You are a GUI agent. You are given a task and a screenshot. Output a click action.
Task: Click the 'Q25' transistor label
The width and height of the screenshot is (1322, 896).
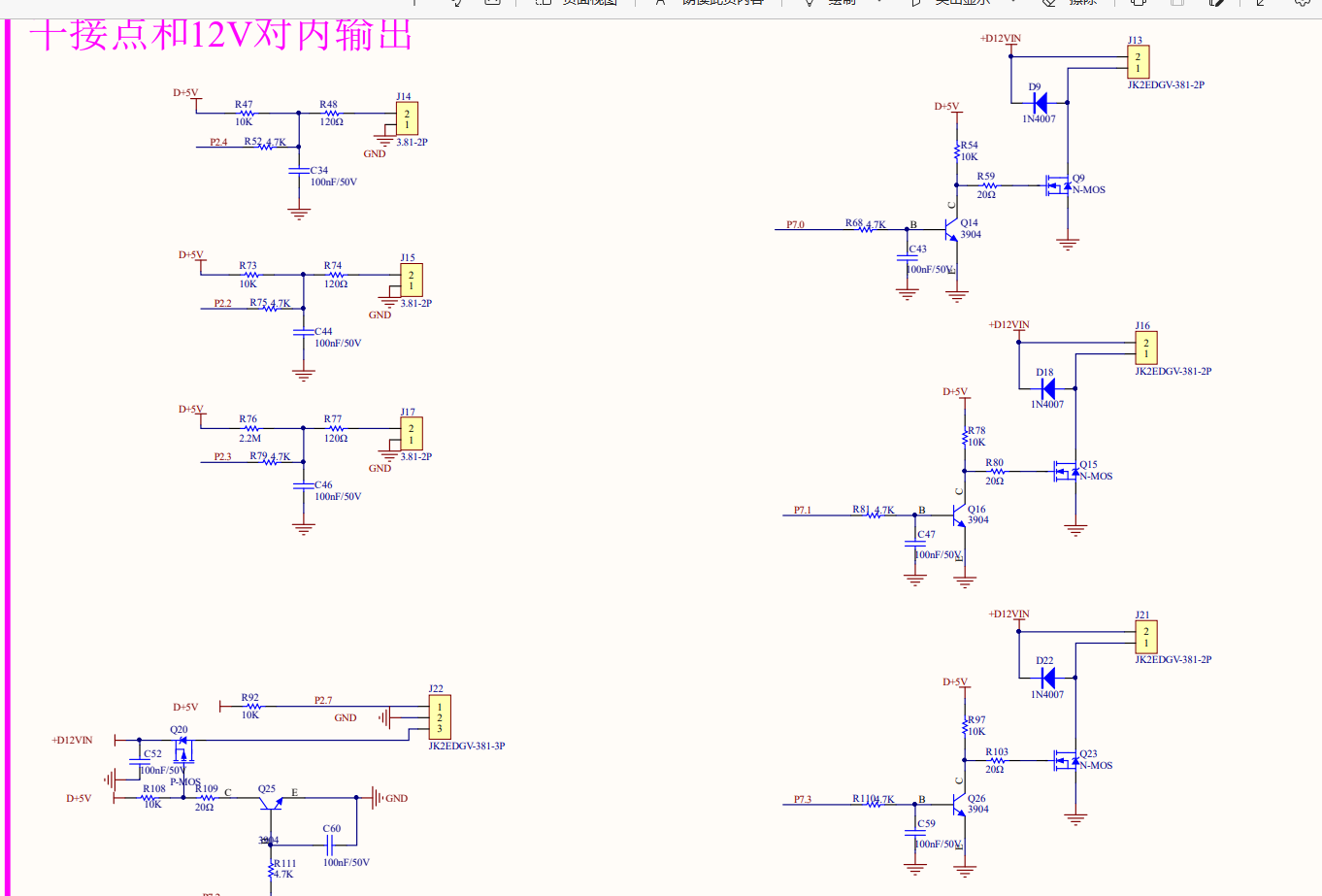[x=267, y=789]
